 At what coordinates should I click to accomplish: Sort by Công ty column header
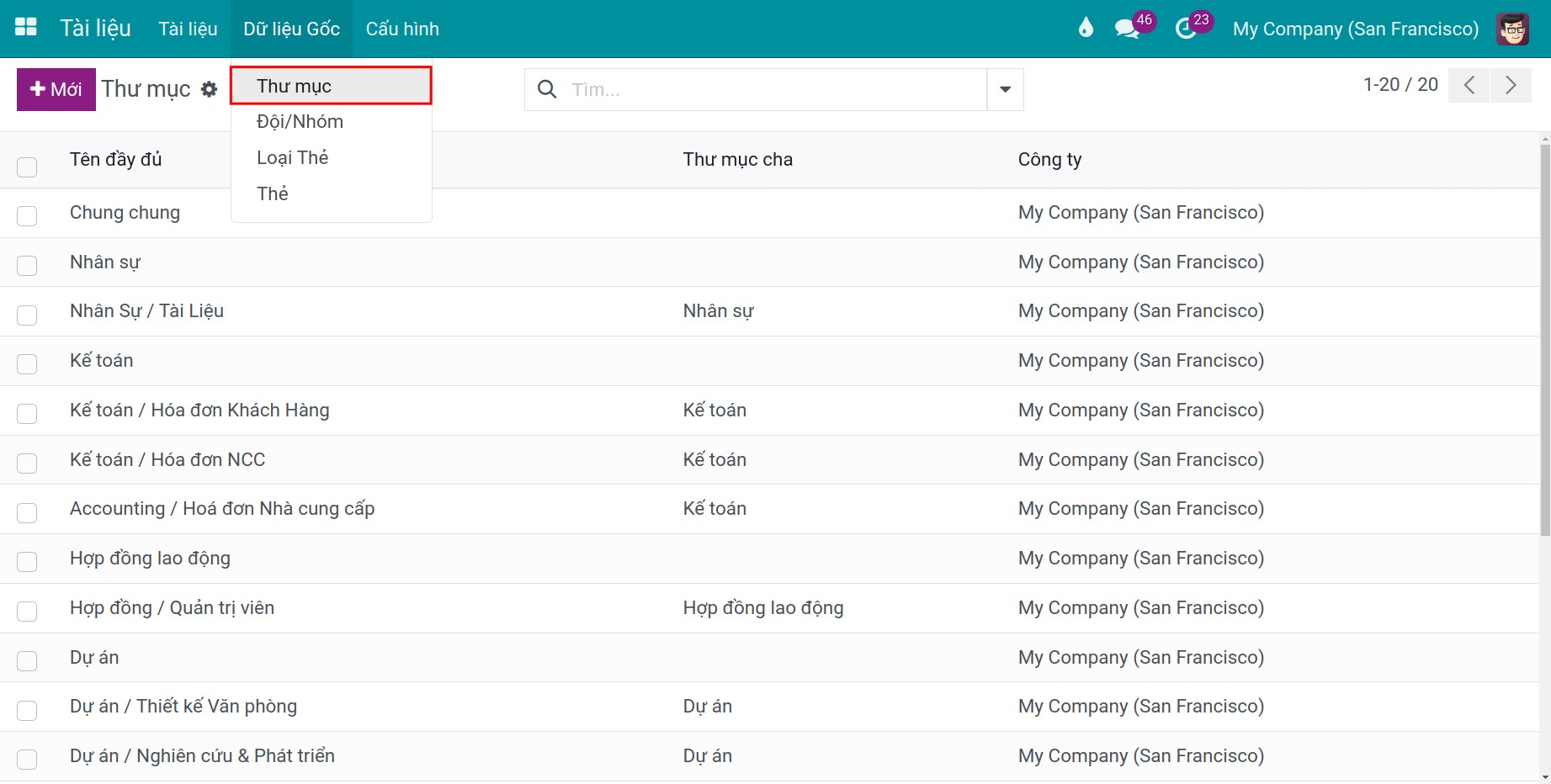[x=1049, y=160]
